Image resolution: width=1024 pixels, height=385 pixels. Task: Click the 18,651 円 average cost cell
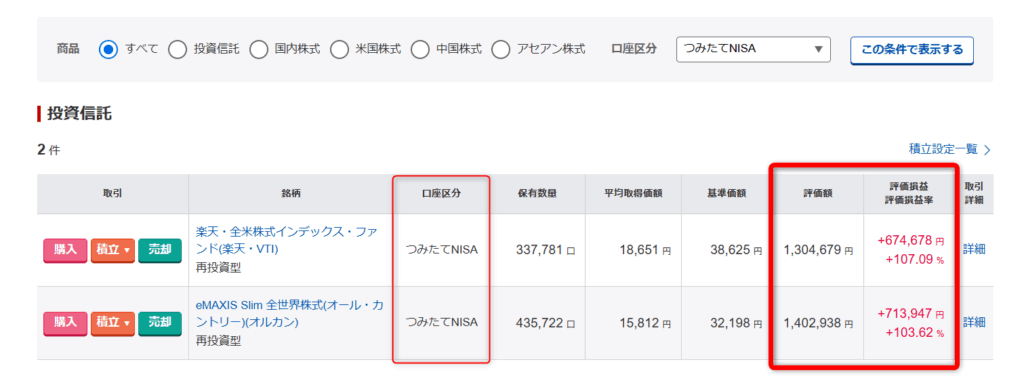[633, 250]
